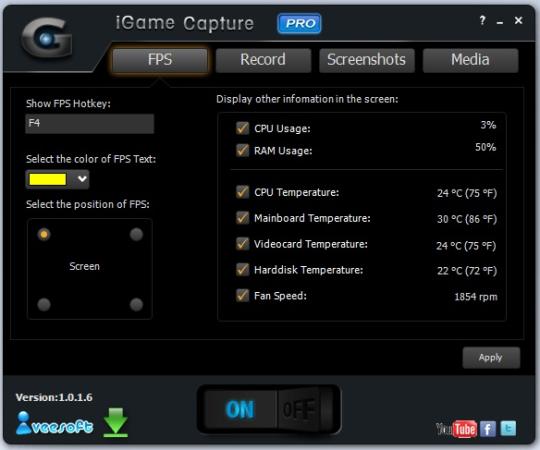Click the Apply button

click(491, 358)
